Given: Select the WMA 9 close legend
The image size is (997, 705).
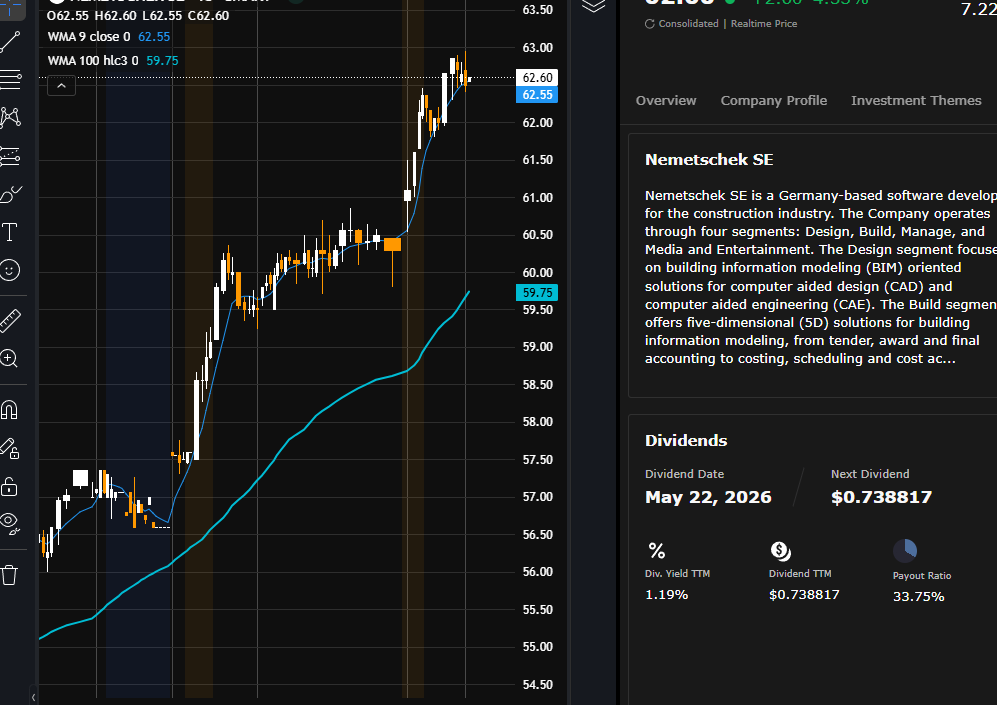Looking at the screenshot, I should 109,37.
